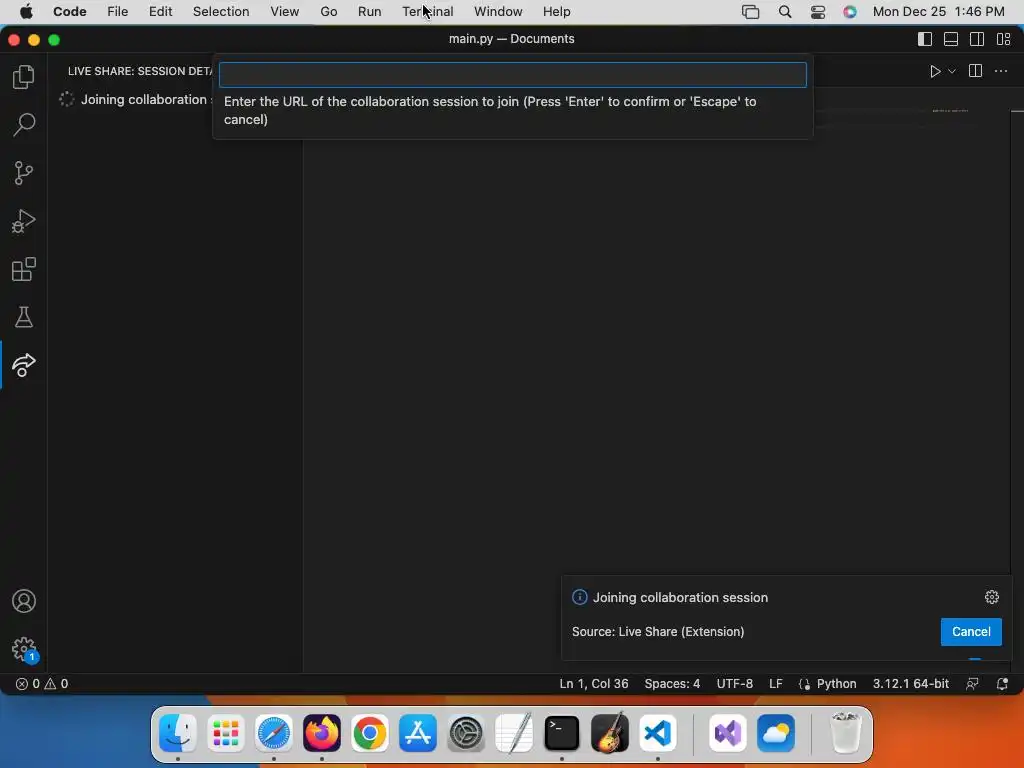Change indentation via Spaces: 4

tap(672, 684)
